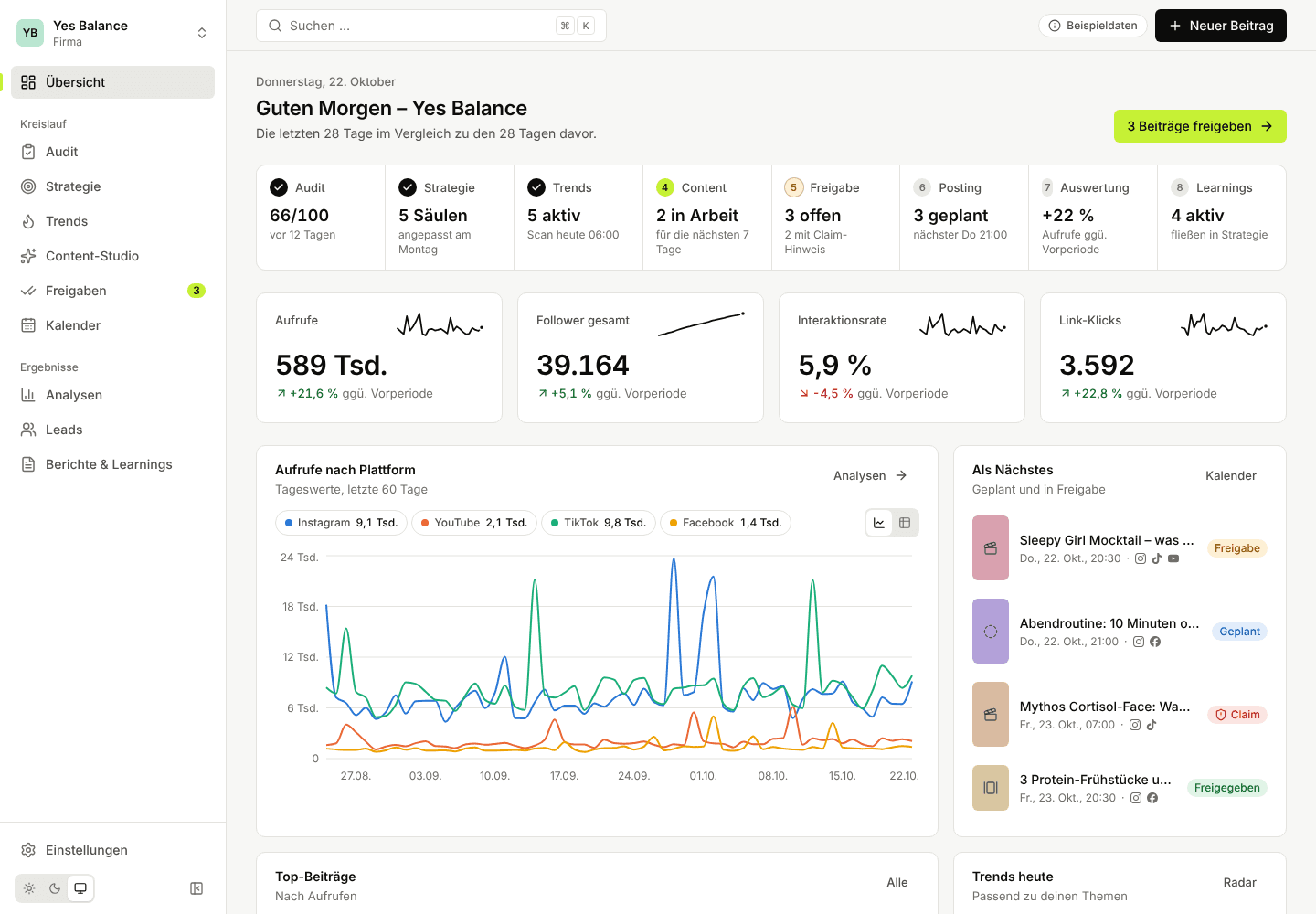Toggle the Instagram series legend chip
This screenshot has width=1316, height=914.
pos(341,523)
